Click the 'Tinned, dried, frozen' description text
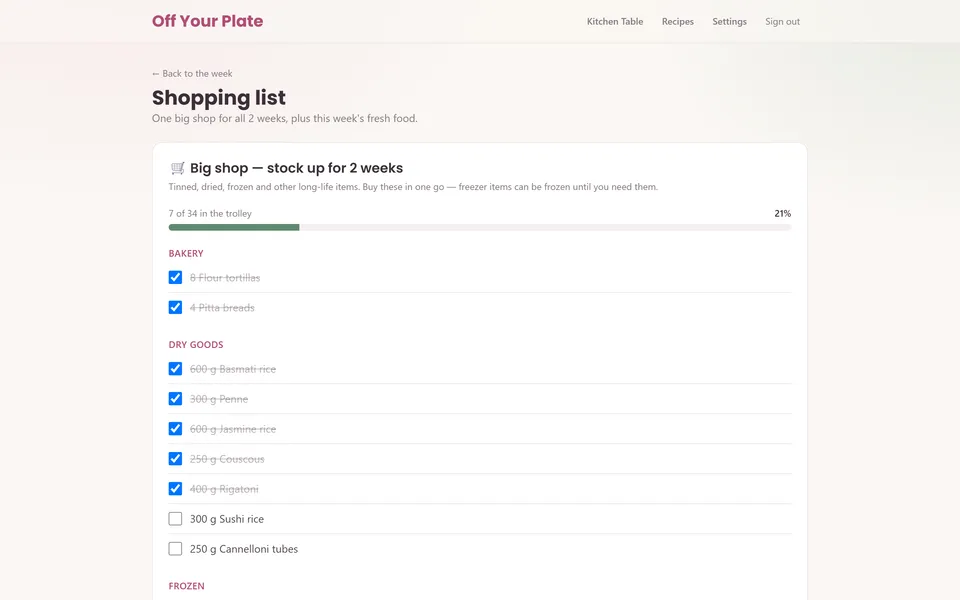960x600 pixels. point(413,187)
